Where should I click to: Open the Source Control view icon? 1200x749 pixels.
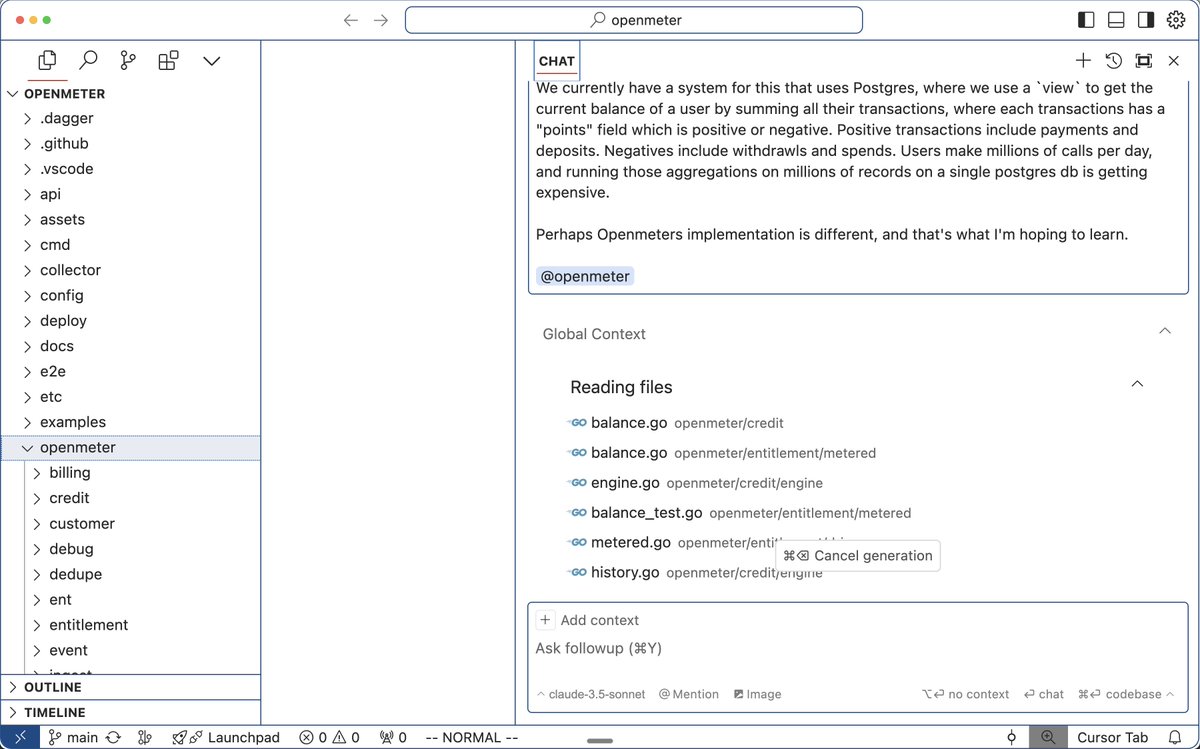(128, 60)
